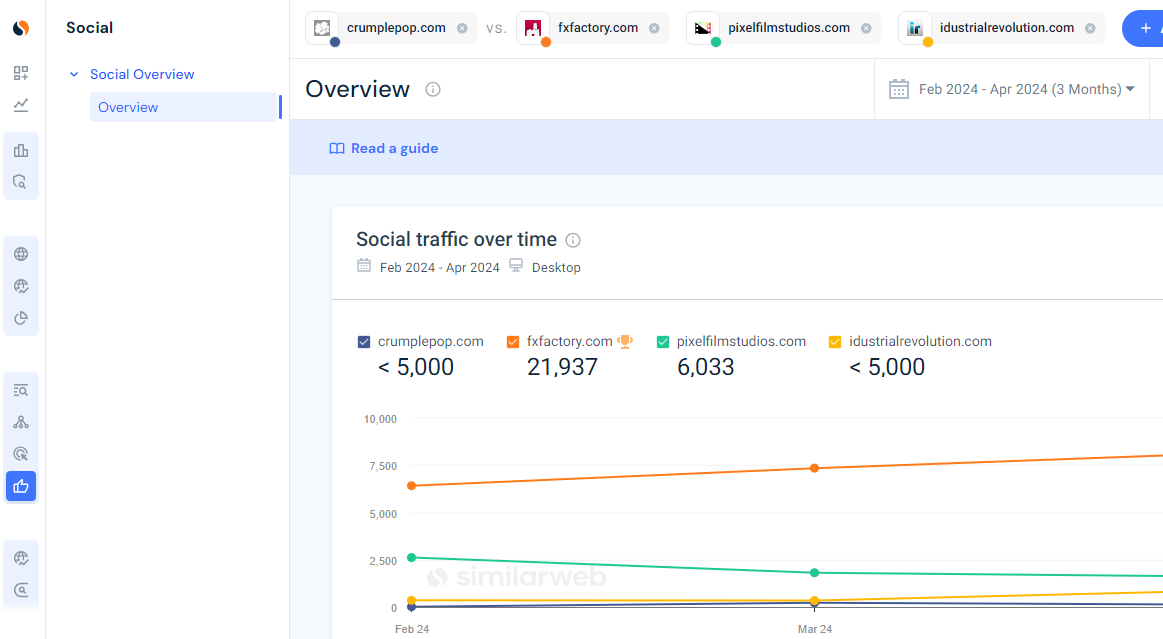
Task: Click the pixelfilmstudios.com favicon in compare bar
Action: pyautogui.click(x=702, y=28)
